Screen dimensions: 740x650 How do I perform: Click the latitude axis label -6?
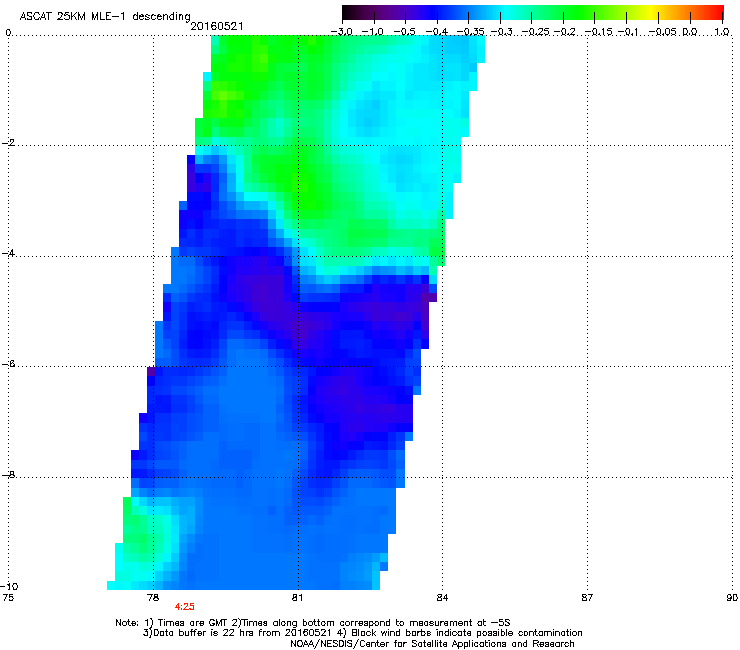(x=8, y=363)
